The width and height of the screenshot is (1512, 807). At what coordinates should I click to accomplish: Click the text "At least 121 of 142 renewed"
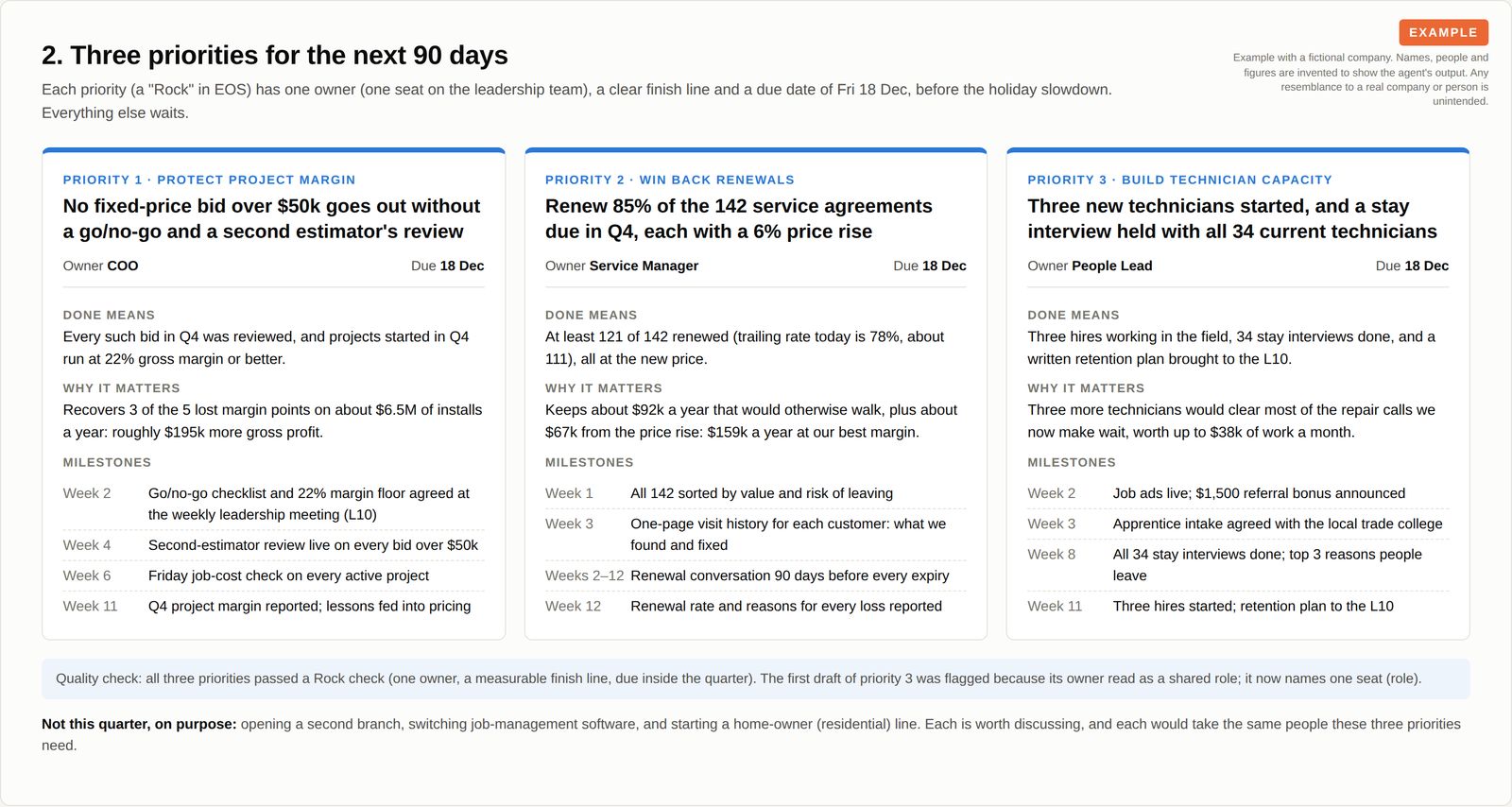tap(745, 348)
